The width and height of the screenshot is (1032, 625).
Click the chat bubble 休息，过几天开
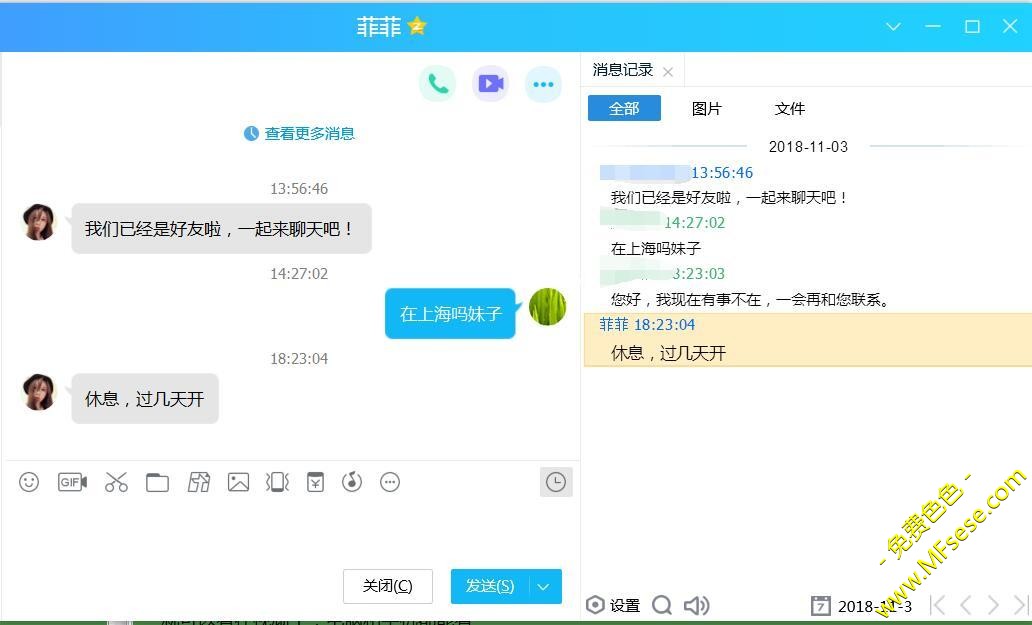[x=145, y=399]
